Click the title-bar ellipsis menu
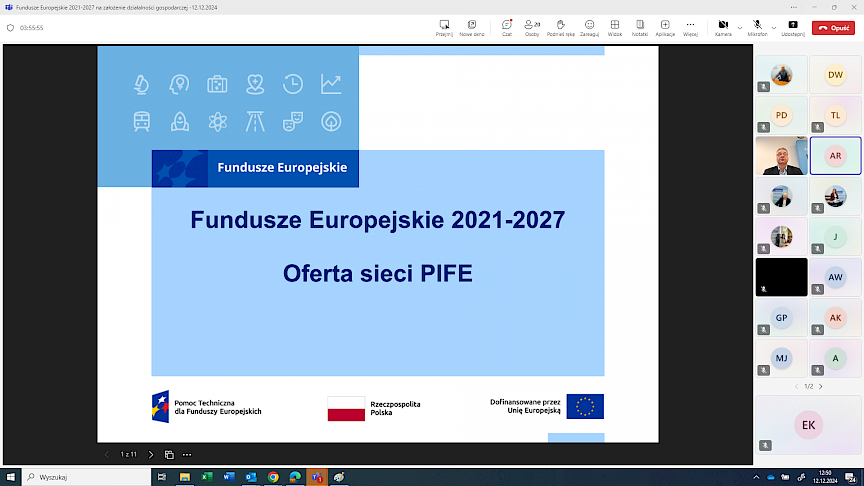864x486 pixels. [x=793, y=7]
